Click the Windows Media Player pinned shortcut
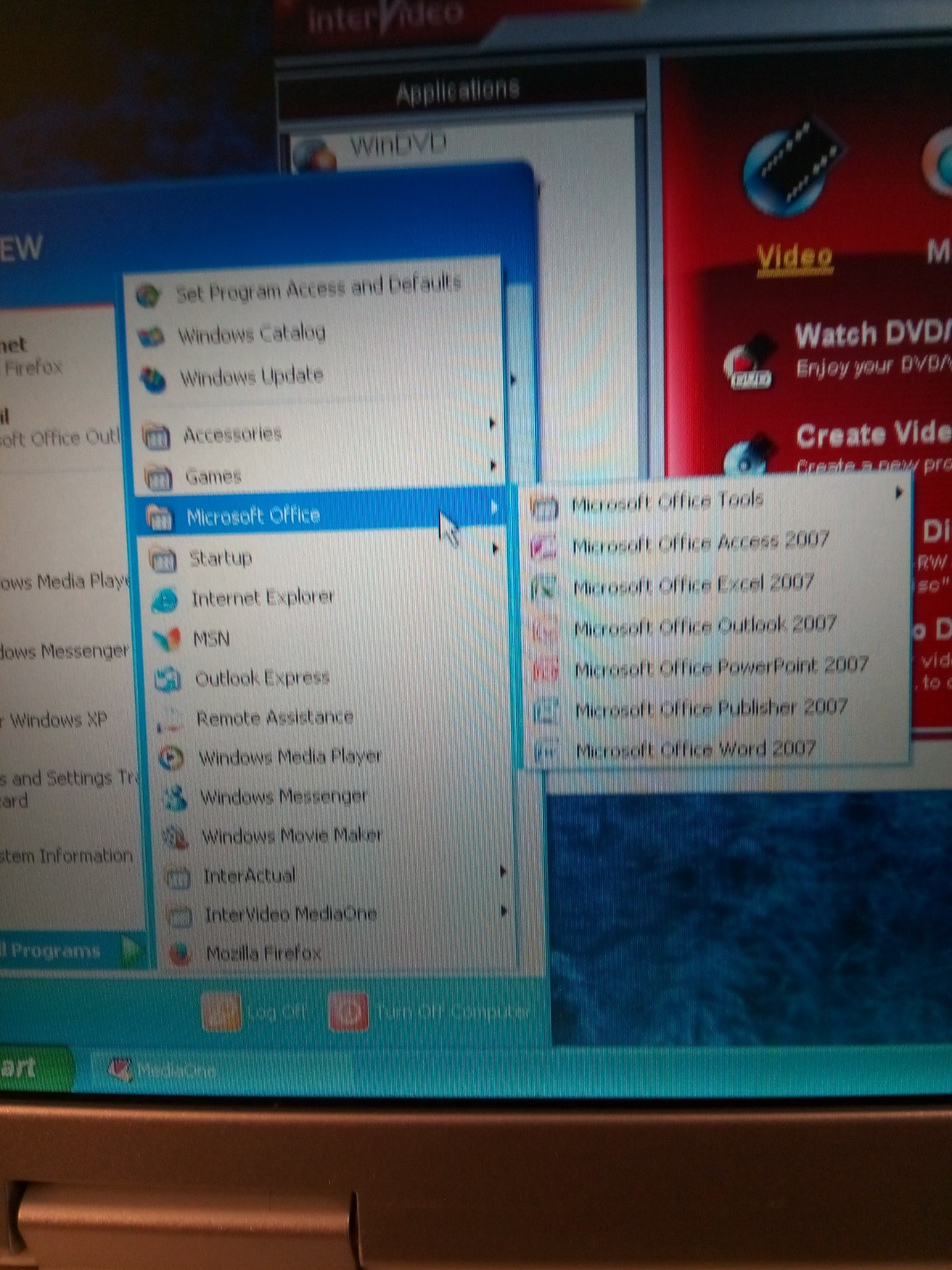This screenshot has height=1270, width=952. 65,582
